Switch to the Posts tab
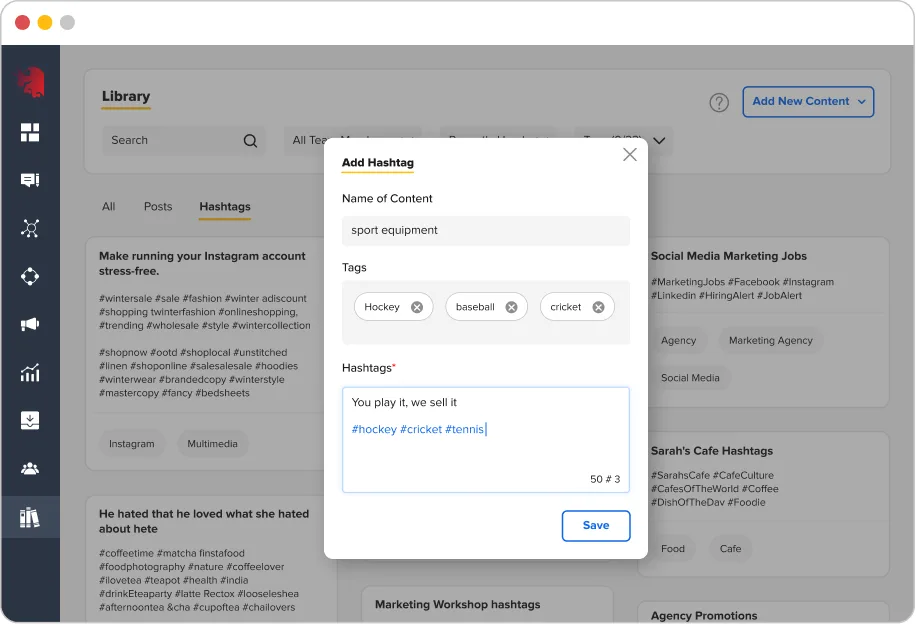The image size is (916, 625). click(x=158, y=207)
